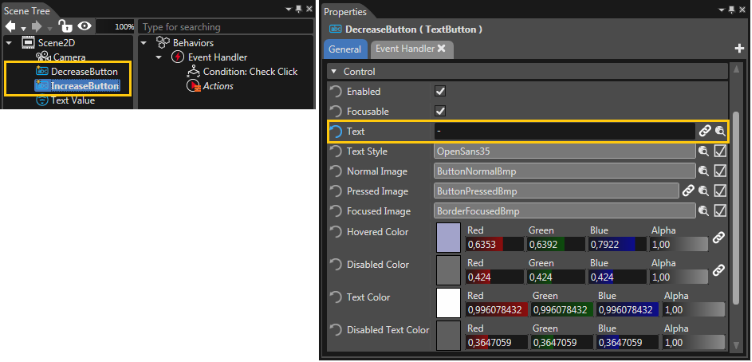Click the back arrow in Scene Tree toolbar
This screenshot has height=362, width=752.
pyautogui.click(x=11, y=27)
